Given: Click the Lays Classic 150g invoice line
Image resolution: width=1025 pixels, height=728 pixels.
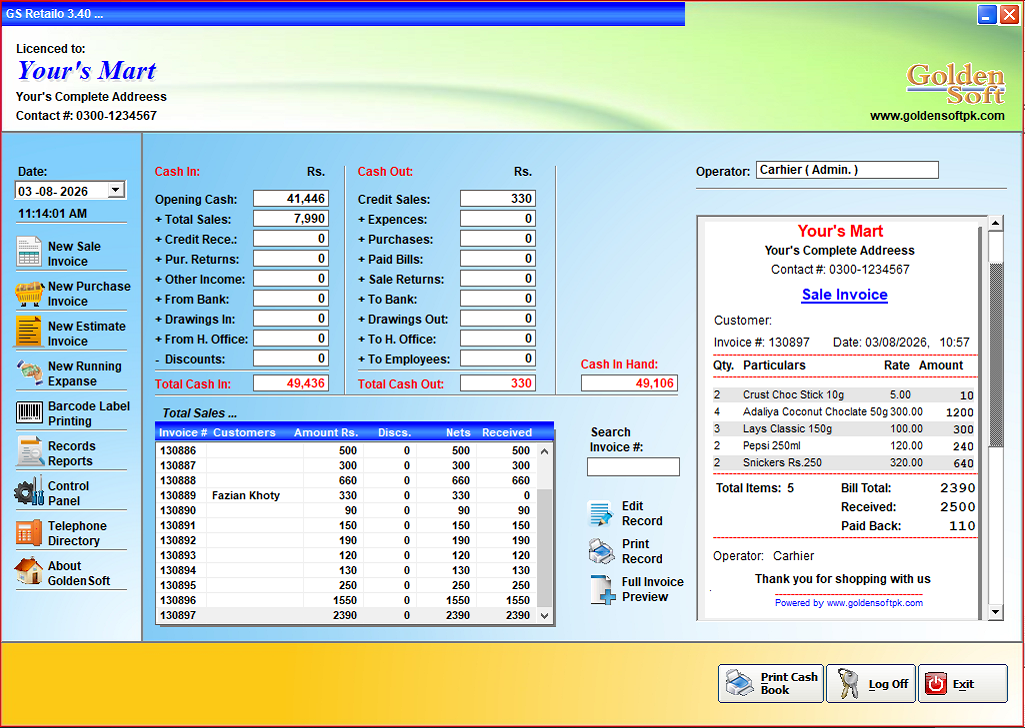Looking at the screenshot, I should pyautogui.click(x=844, y=429).
